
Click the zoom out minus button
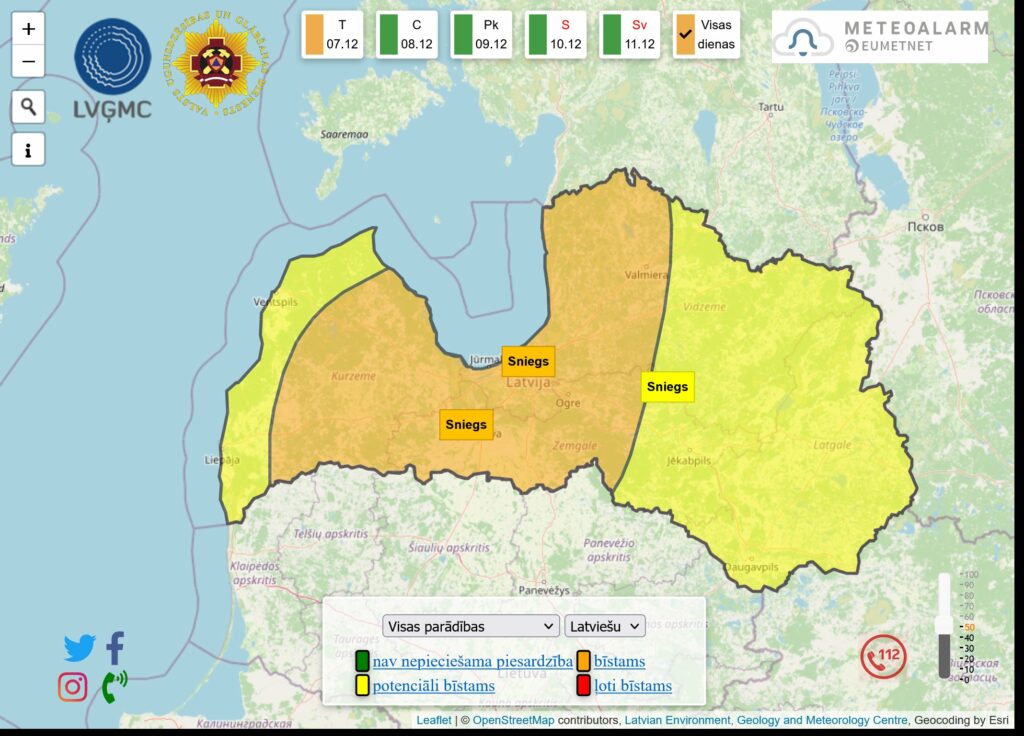click(28, 61)
